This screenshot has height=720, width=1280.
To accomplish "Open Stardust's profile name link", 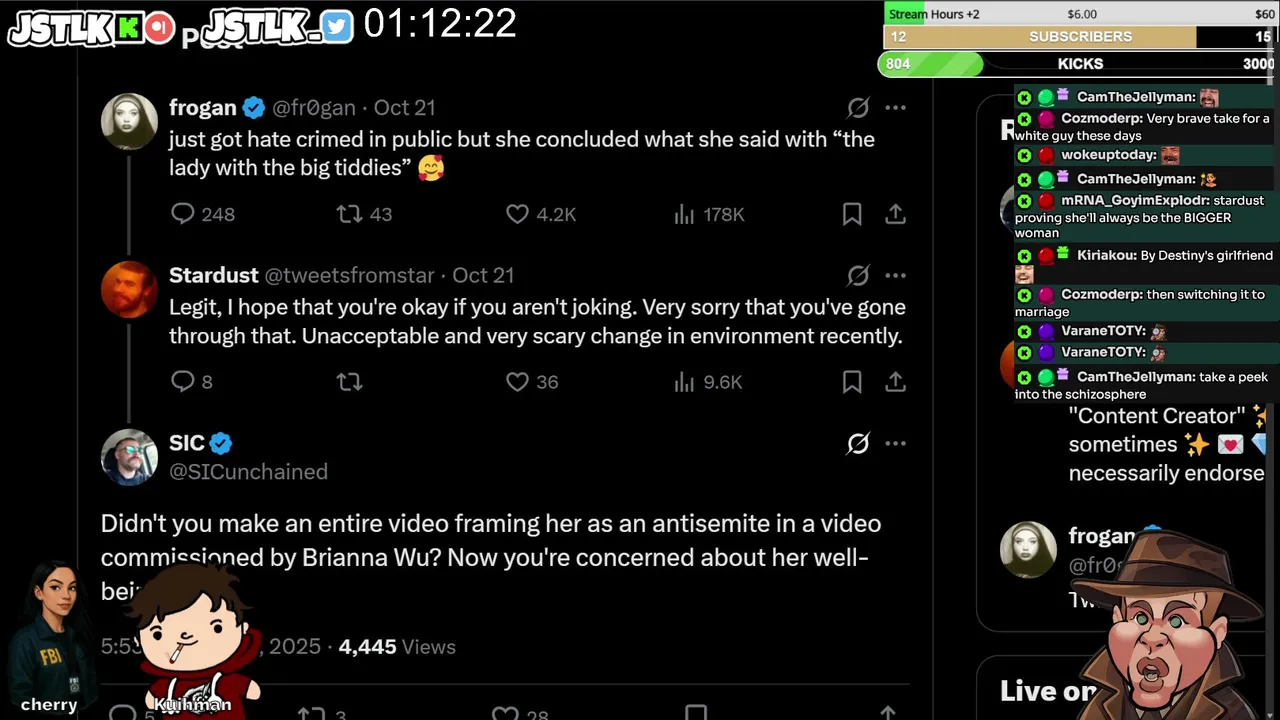I will click(213, 275).
